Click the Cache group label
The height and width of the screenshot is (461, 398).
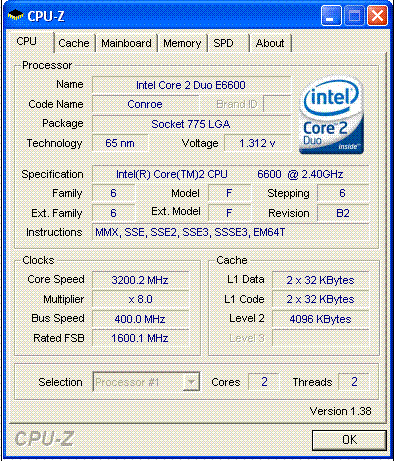pyautogui.click(x=232, y=260)
